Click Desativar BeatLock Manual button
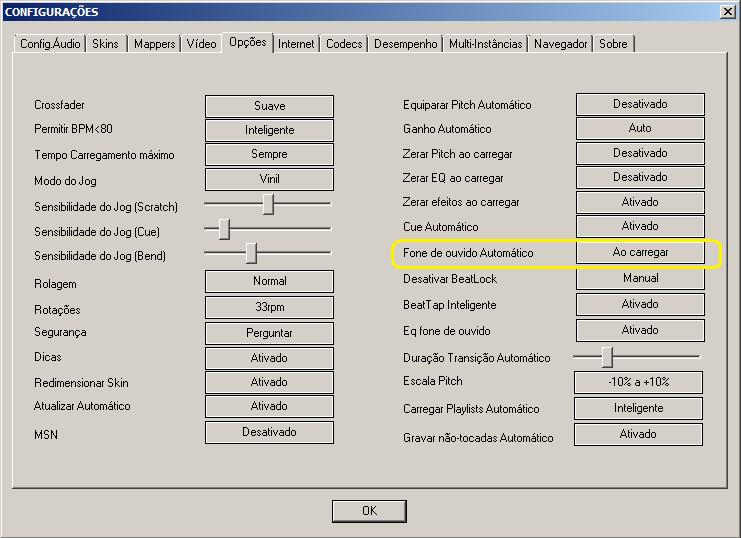Screen dimensions: 741x538 tap(640, 278)
